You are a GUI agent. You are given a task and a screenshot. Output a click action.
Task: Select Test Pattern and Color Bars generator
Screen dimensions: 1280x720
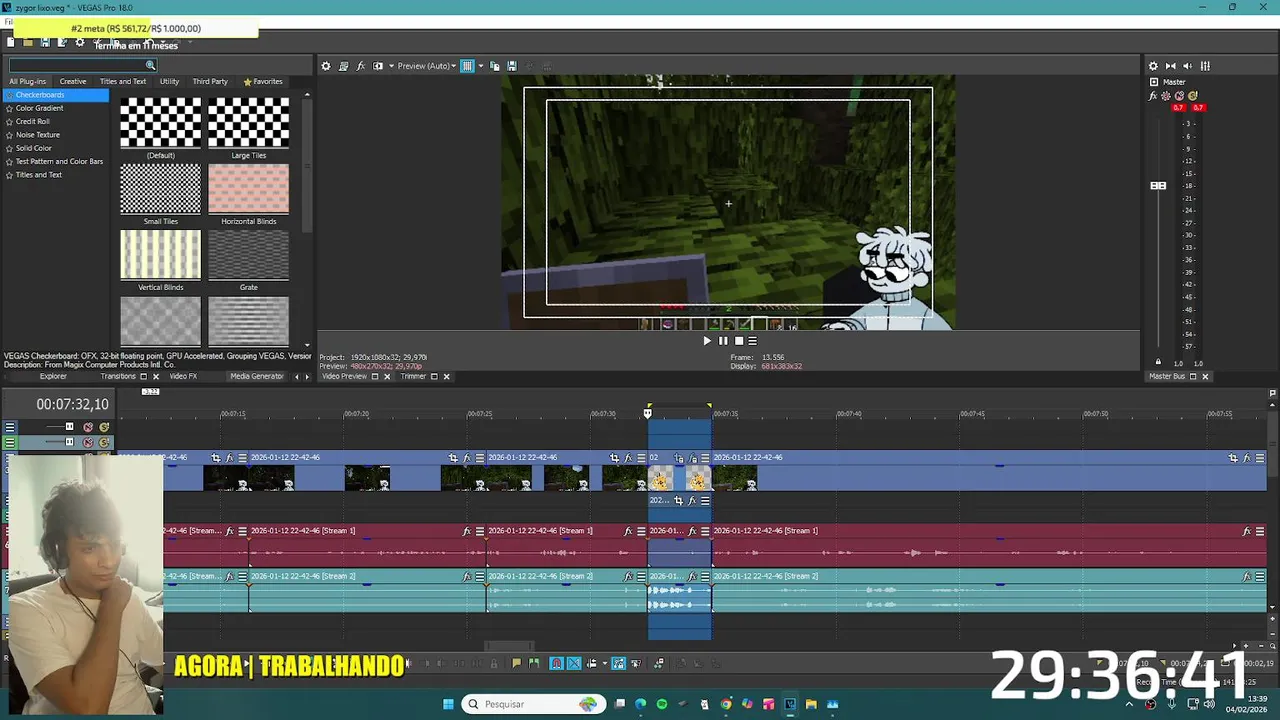59,161
